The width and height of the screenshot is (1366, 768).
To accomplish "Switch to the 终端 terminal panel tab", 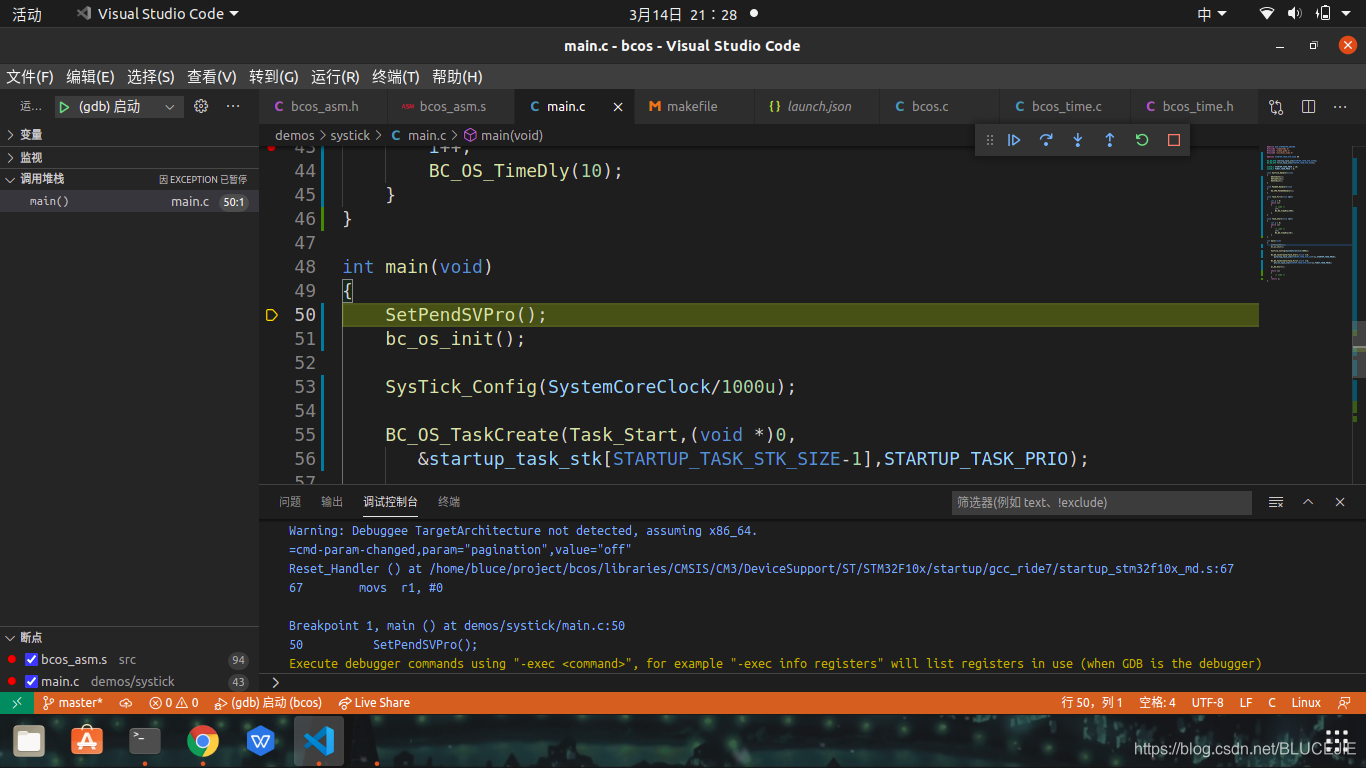I will (449, 502).
